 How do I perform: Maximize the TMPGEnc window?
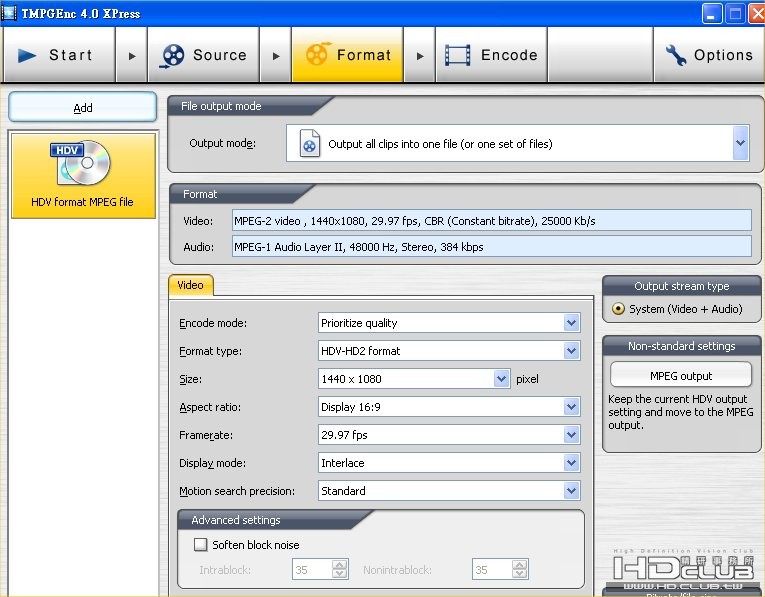tap(735, 13)
